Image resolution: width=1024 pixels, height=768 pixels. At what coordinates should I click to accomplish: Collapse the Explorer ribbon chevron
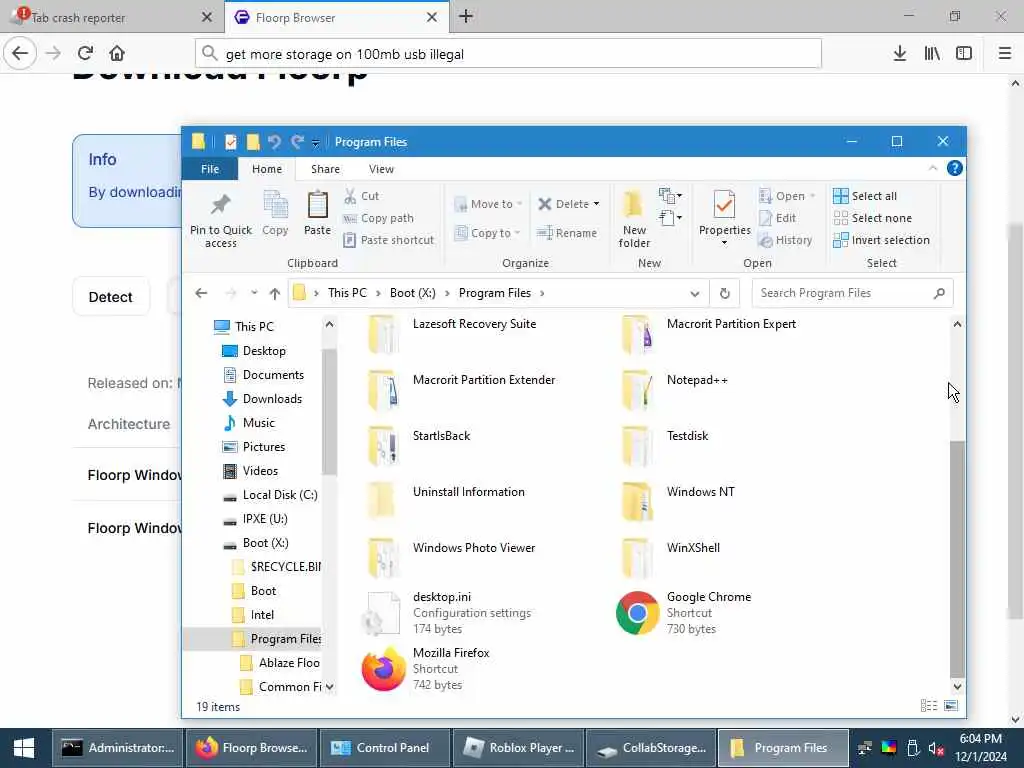[x=933, y=168]
